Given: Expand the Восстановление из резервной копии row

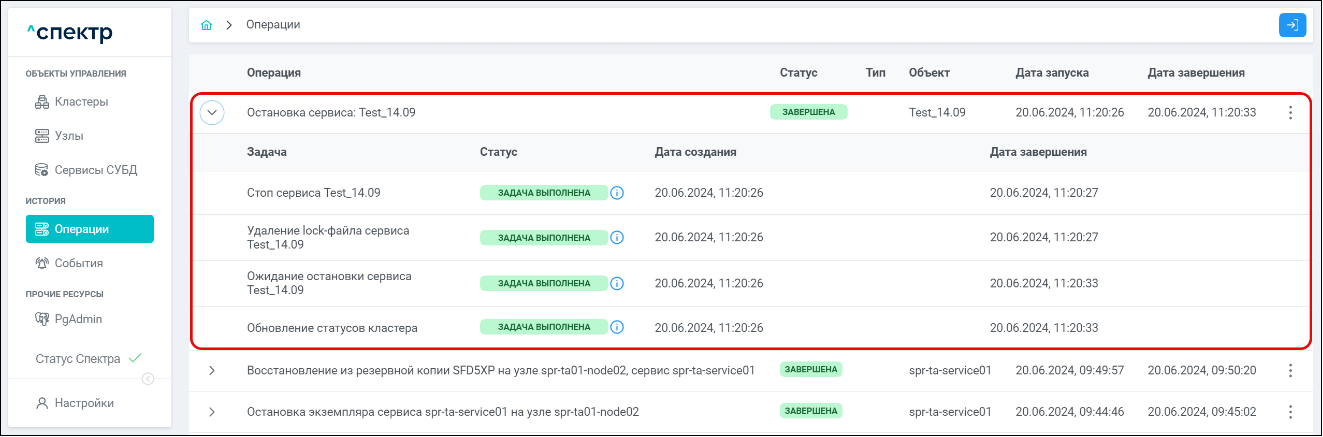Looking at the screenshot, I should coord(212,370).
